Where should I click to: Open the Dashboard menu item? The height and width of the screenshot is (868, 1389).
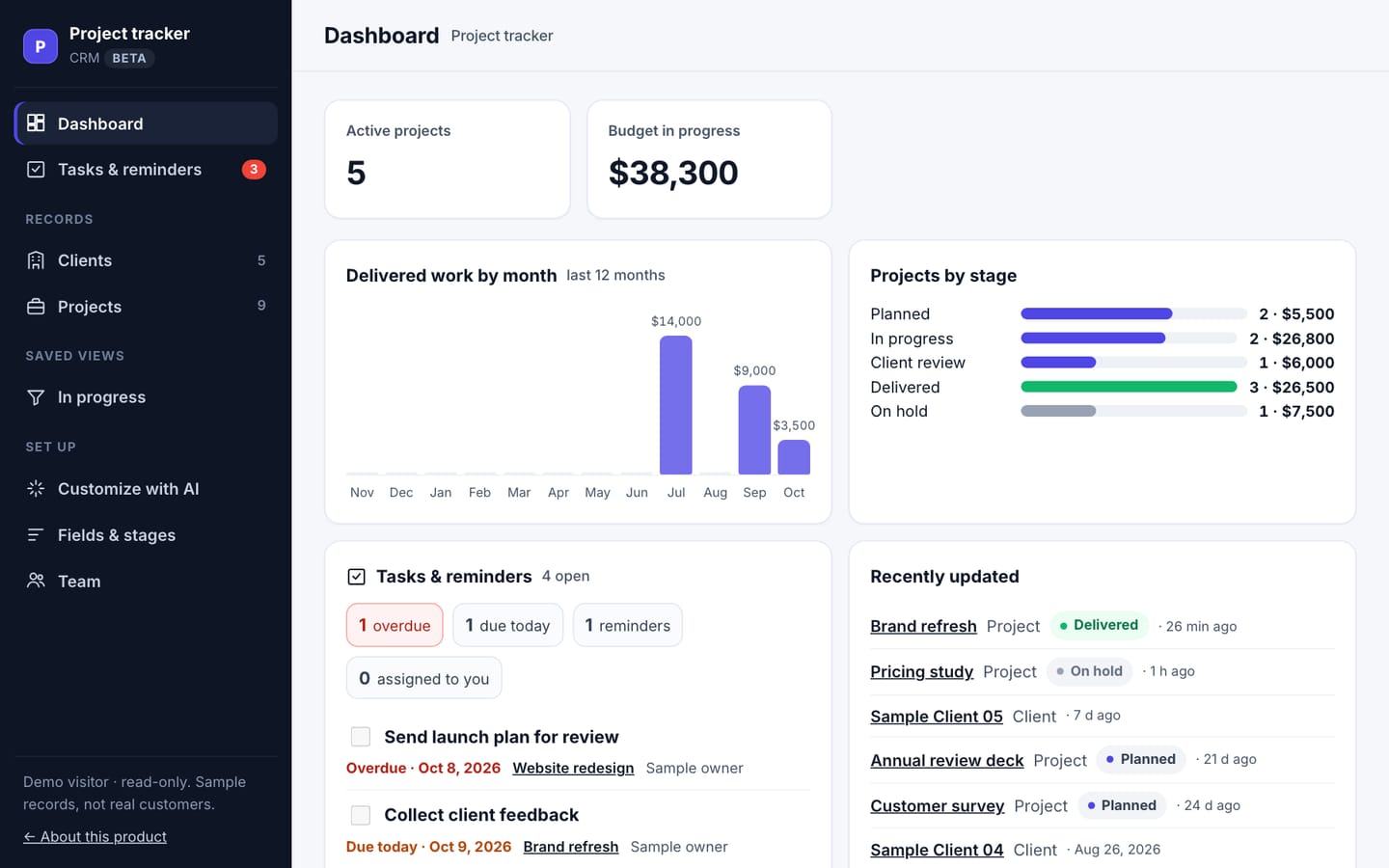[146, 123]
